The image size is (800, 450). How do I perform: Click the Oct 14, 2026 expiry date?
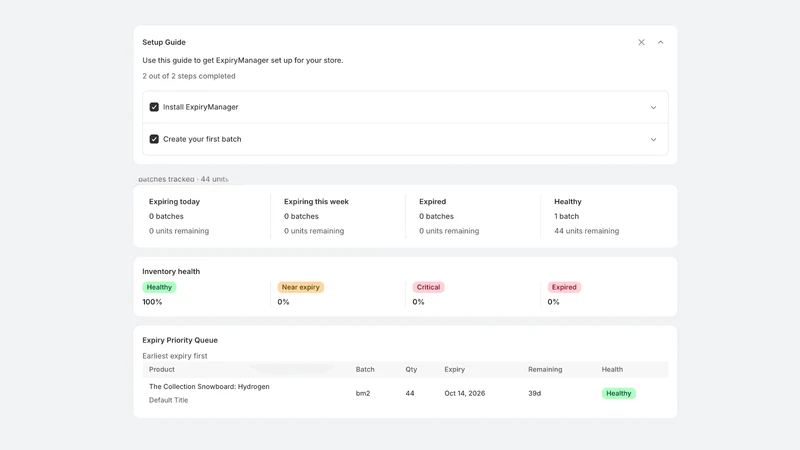tap(464, 393)
